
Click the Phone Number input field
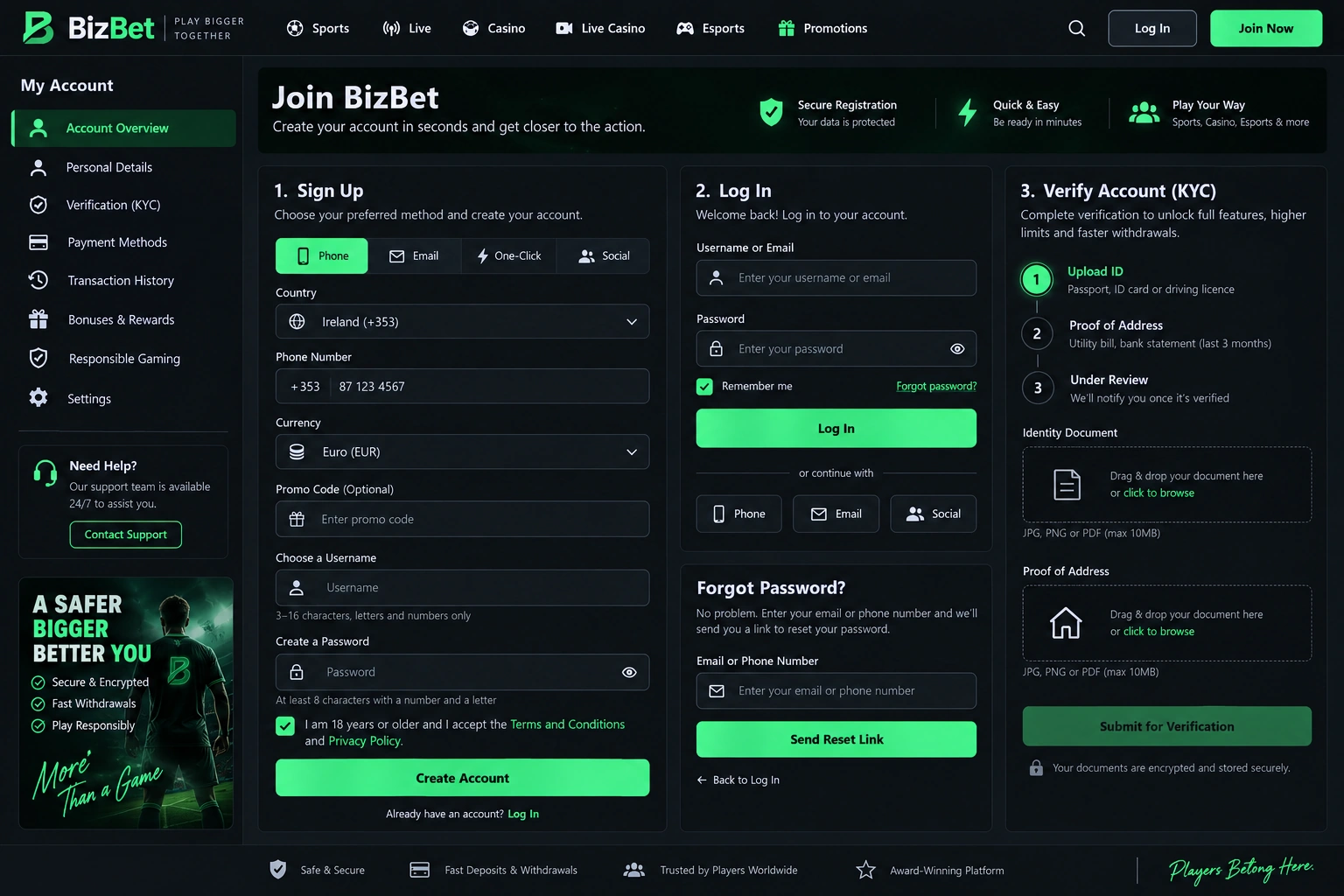tap(462, 386)
